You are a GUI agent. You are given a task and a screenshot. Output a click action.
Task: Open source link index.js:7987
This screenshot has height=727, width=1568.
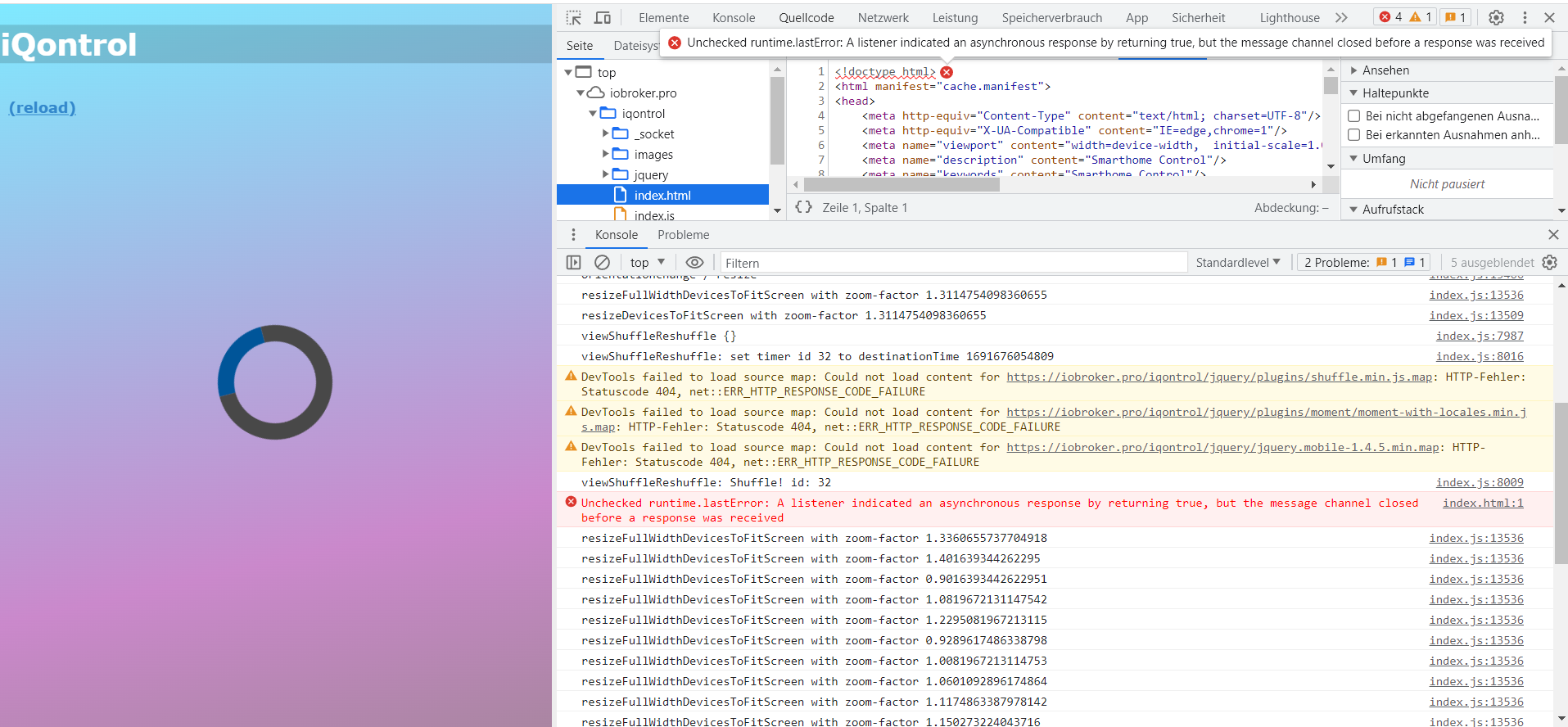(1480, 336)
